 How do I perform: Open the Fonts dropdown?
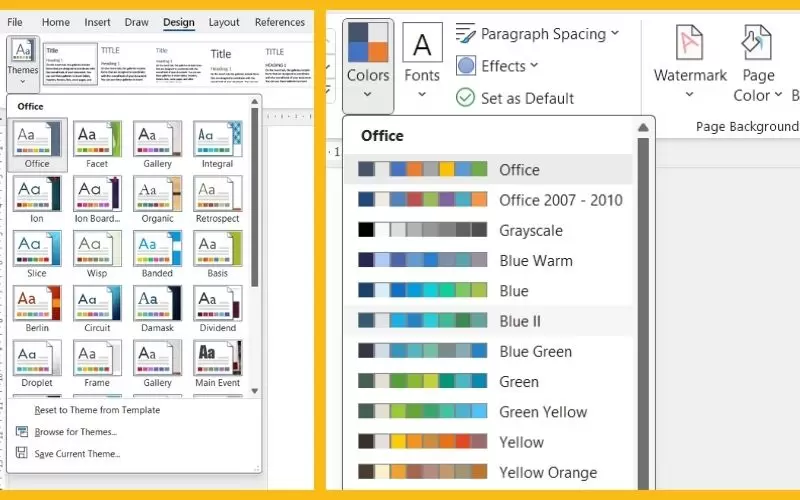pyautogui.click(x=422, y=60)
